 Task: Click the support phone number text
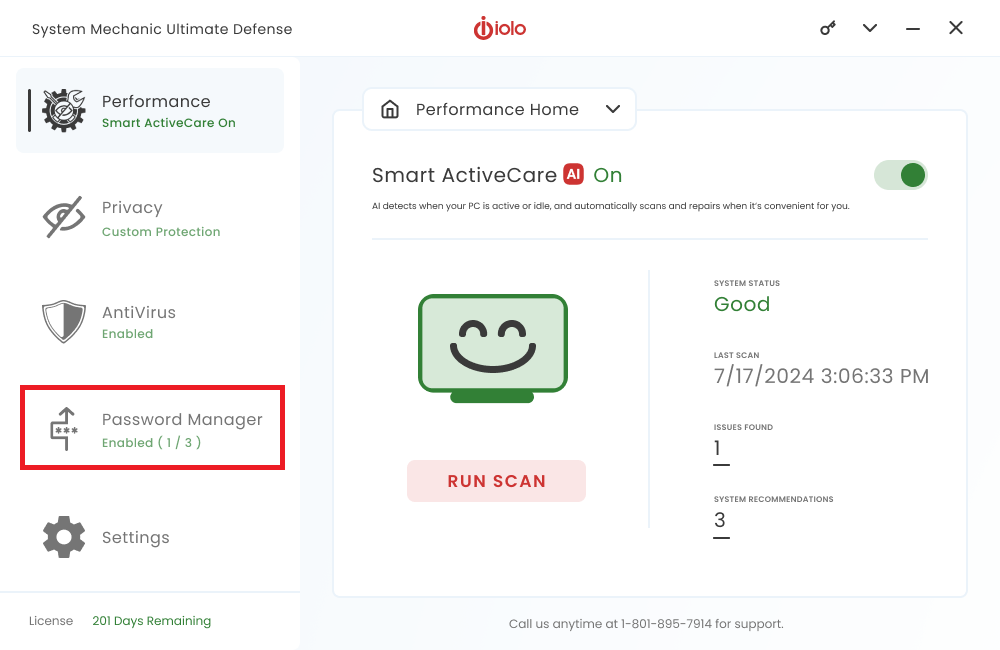(x=666, y=624)
